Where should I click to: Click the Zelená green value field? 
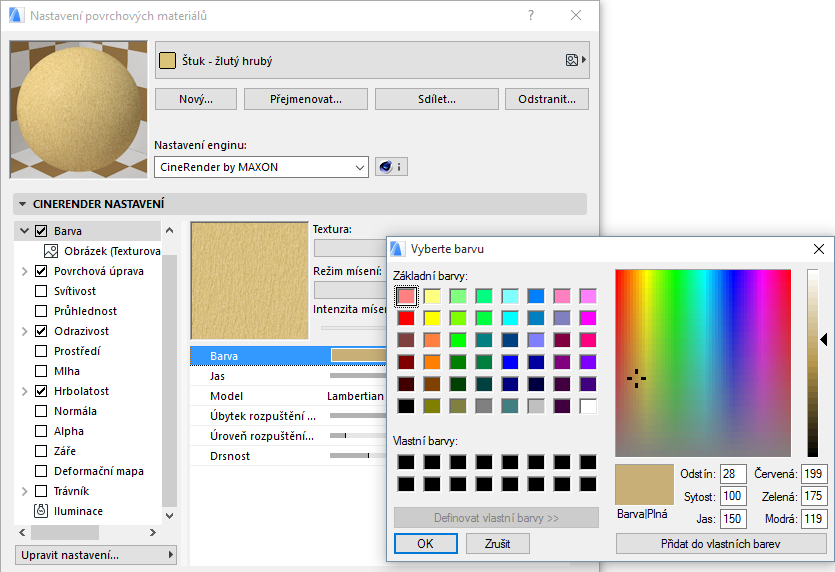(814, 496)
